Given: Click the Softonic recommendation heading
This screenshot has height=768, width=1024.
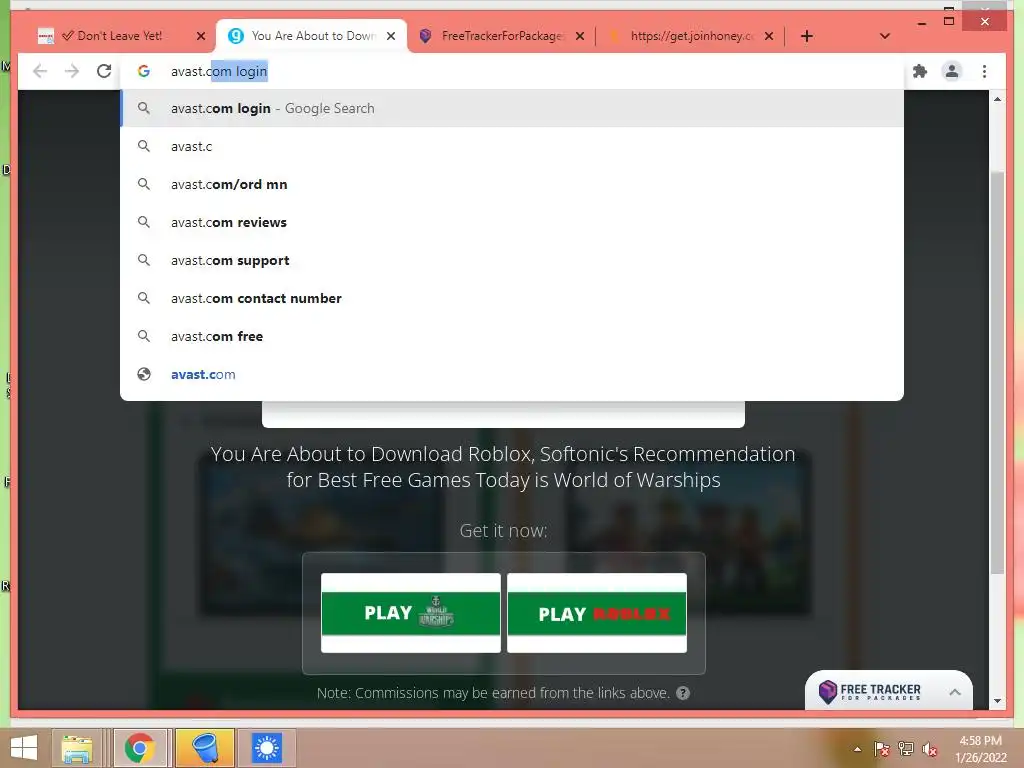Looking at the screenshot, I should [x=503, y=467].
